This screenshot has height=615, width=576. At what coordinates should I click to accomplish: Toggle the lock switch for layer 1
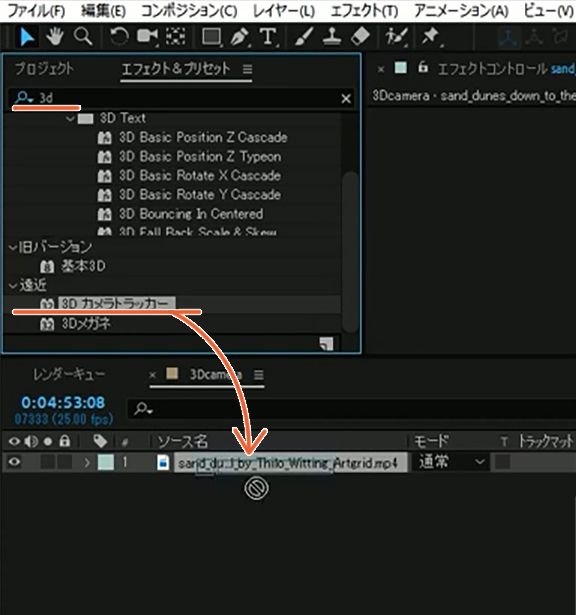[64, 462]
